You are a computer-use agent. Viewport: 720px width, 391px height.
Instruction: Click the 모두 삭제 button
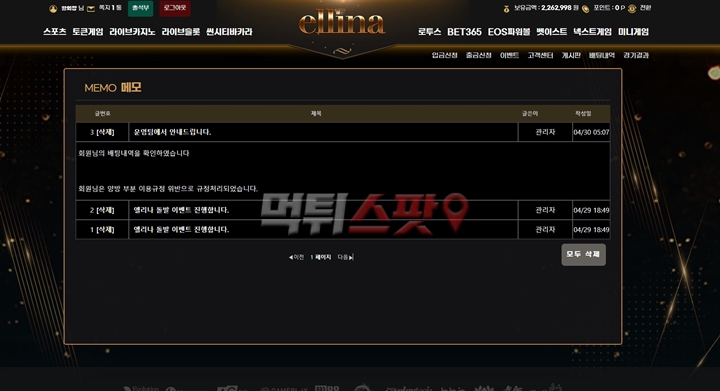(x=584, y=255)
